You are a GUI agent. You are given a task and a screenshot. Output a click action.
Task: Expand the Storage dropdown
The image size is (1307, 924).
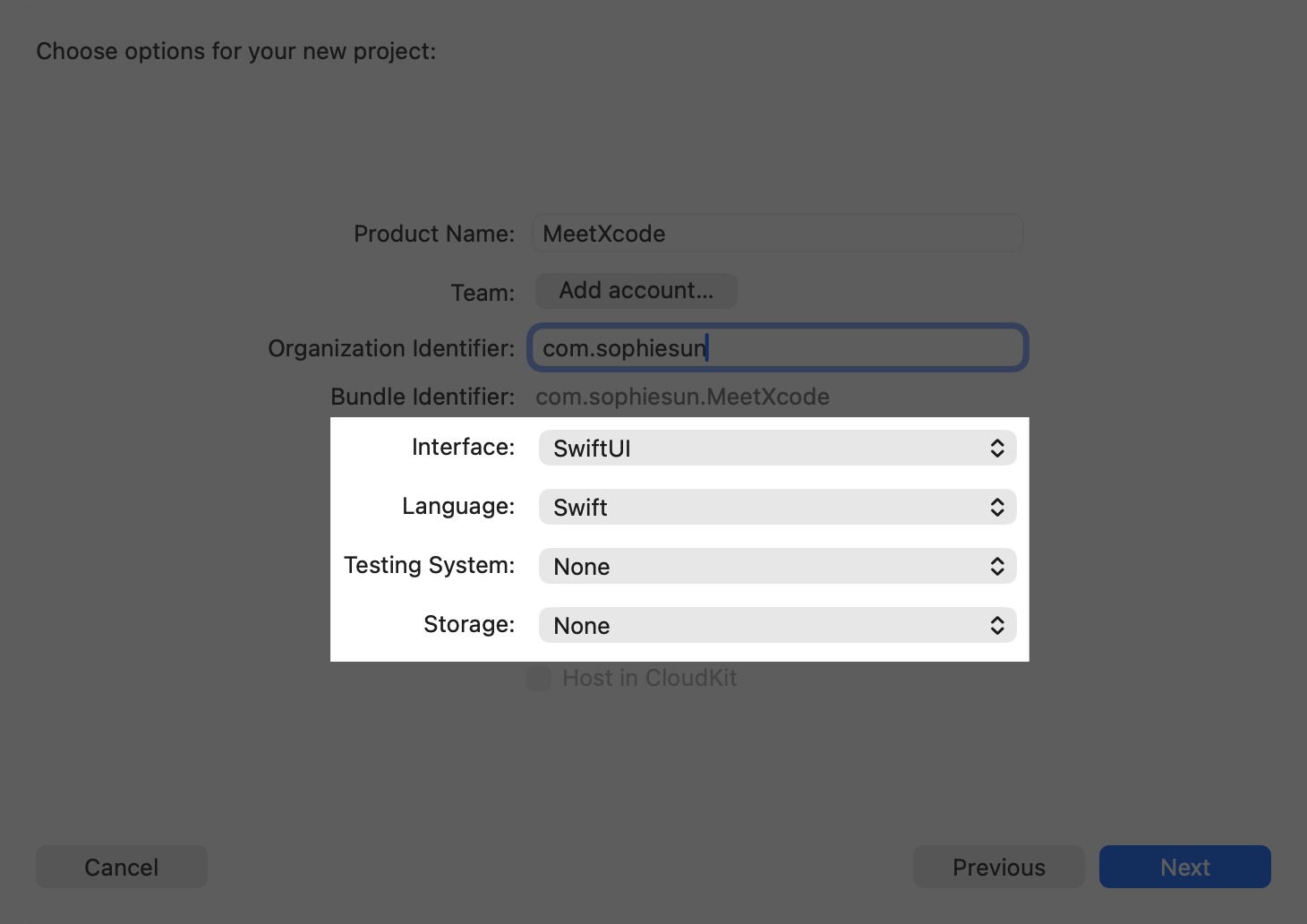777,625
